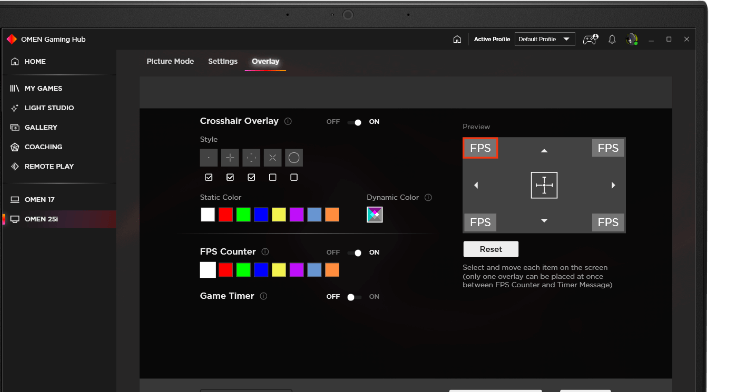The width and height of the screenshot is (734, 392).
Task: Pick orange Static Color swatch
Action: (x=332, y=214)
